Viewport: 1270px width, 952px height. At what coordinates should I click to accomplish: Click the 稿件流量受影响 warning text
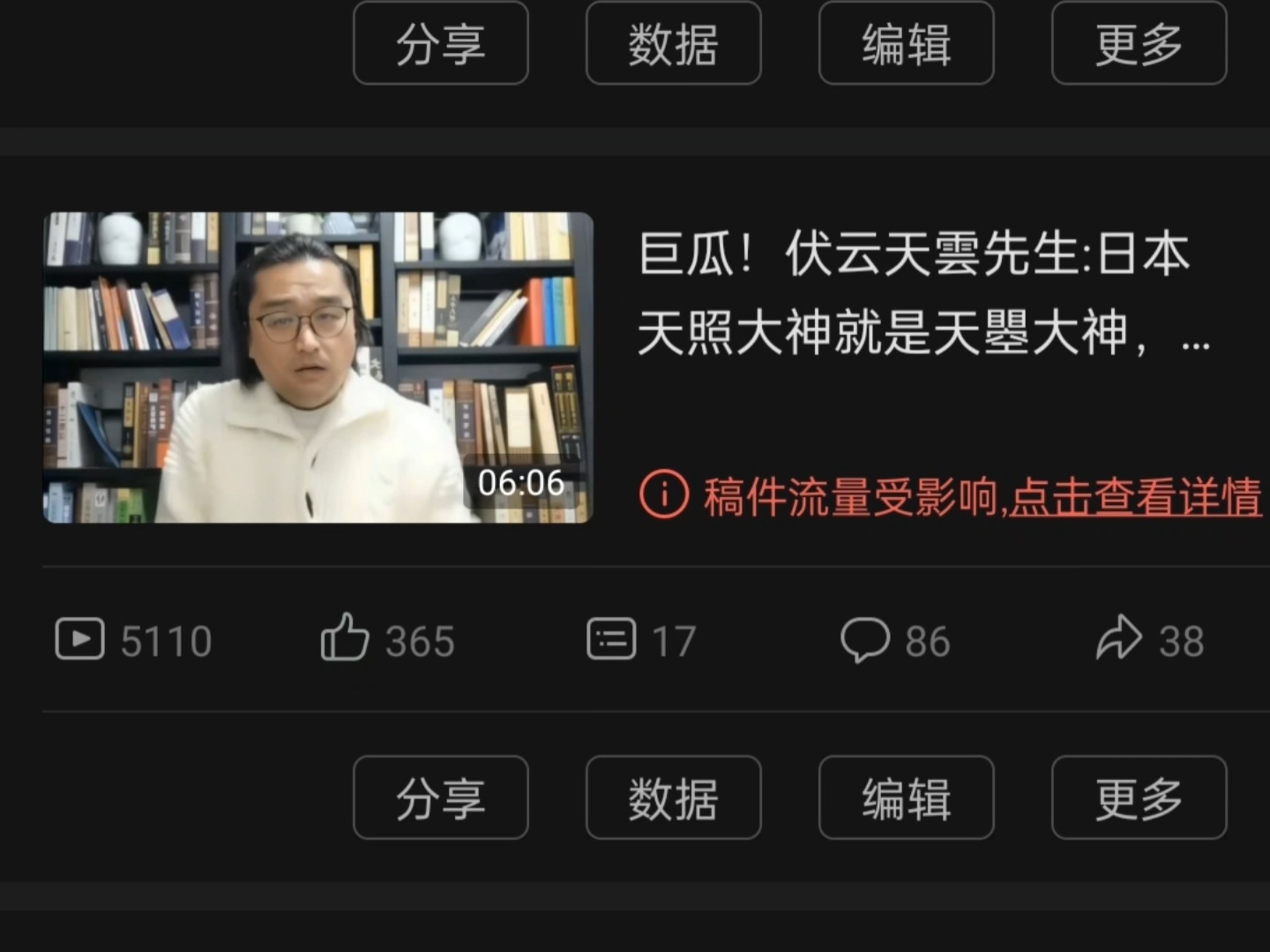pyautogui.click(x=851, y=496)
